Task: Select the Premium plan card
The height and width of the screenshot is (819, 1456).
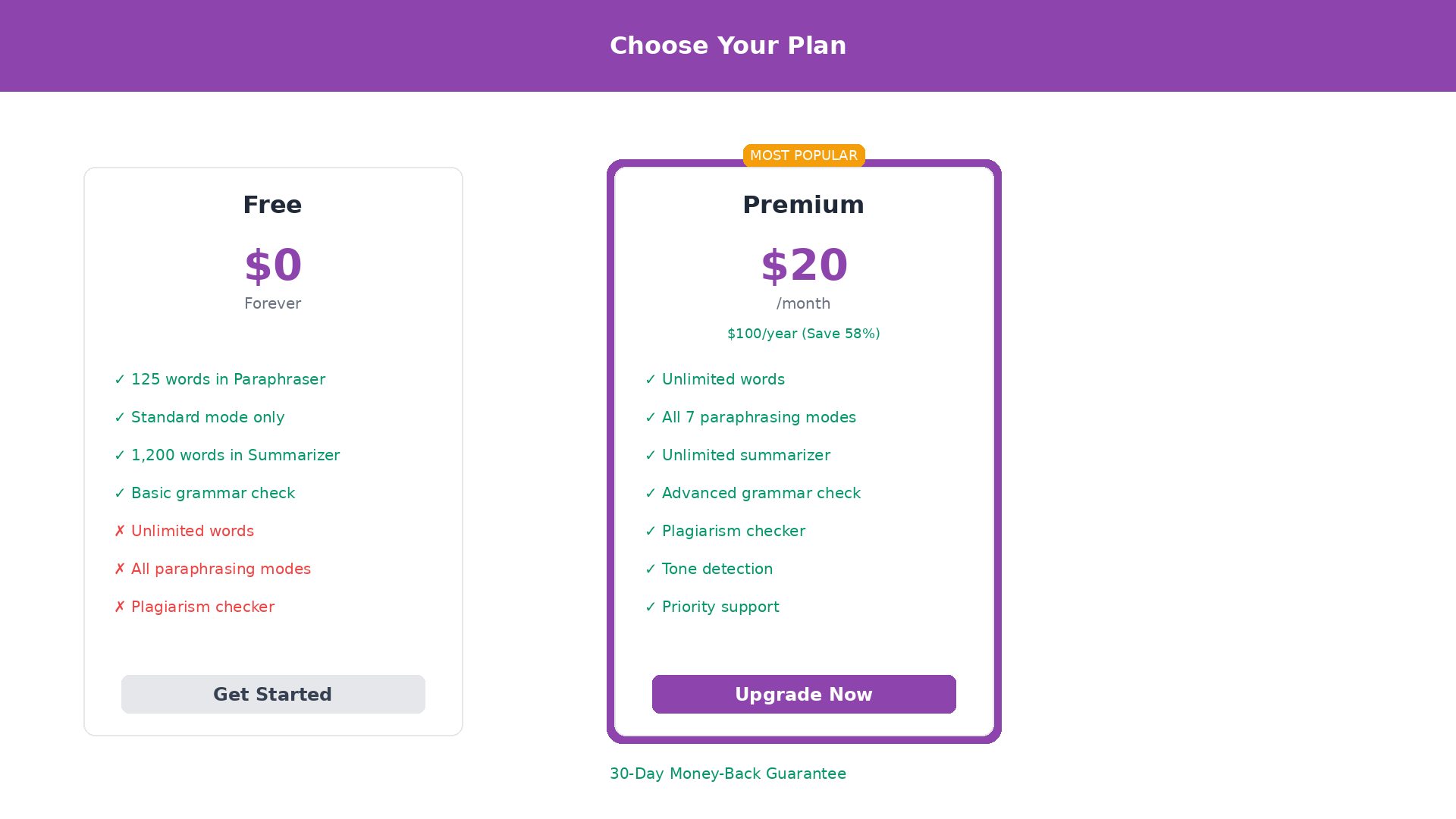Action: [804, 451]
